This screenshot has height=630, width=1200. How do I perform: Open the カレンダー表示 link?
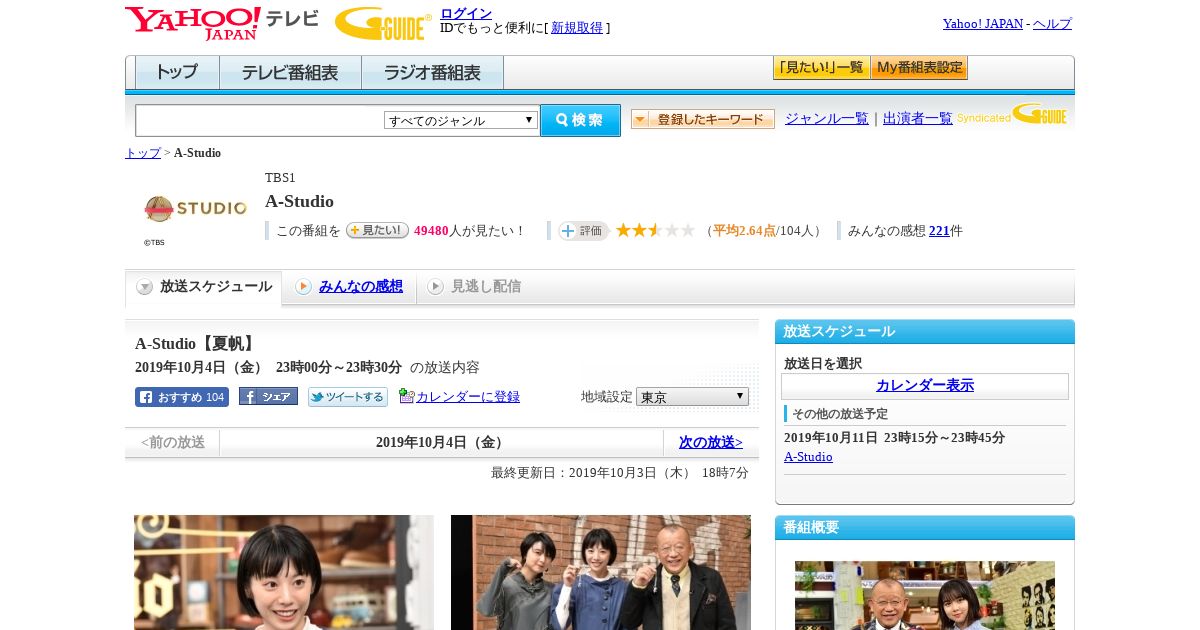tap(925, 386)
